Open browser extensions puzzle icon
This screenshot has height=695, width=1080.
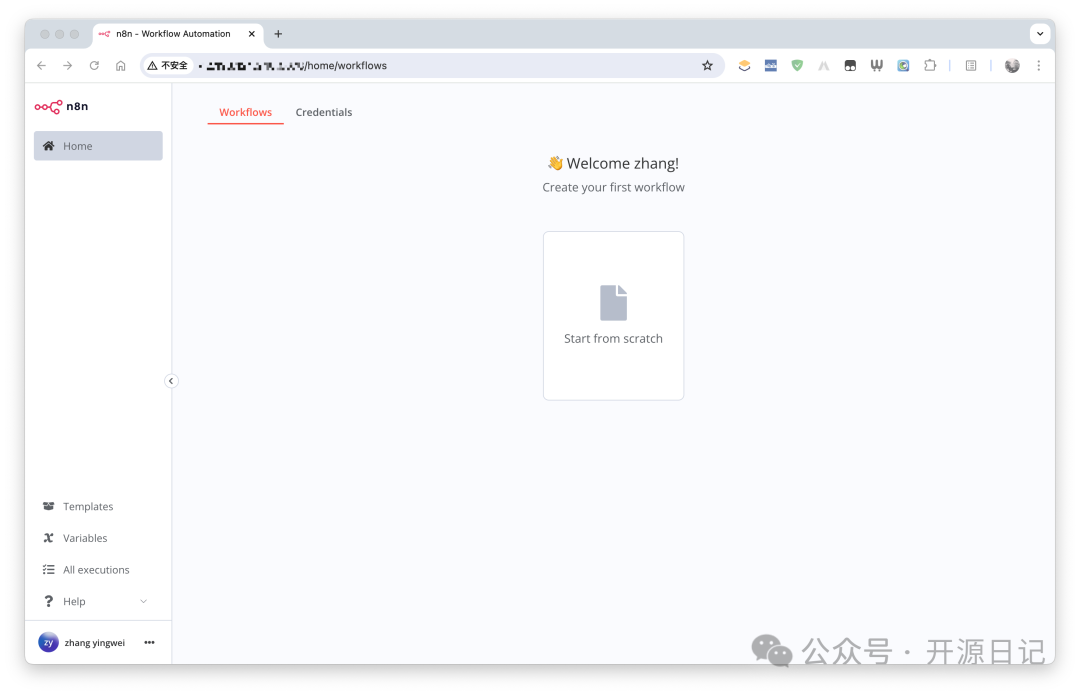pyautogui.click(x=930, y=66)
